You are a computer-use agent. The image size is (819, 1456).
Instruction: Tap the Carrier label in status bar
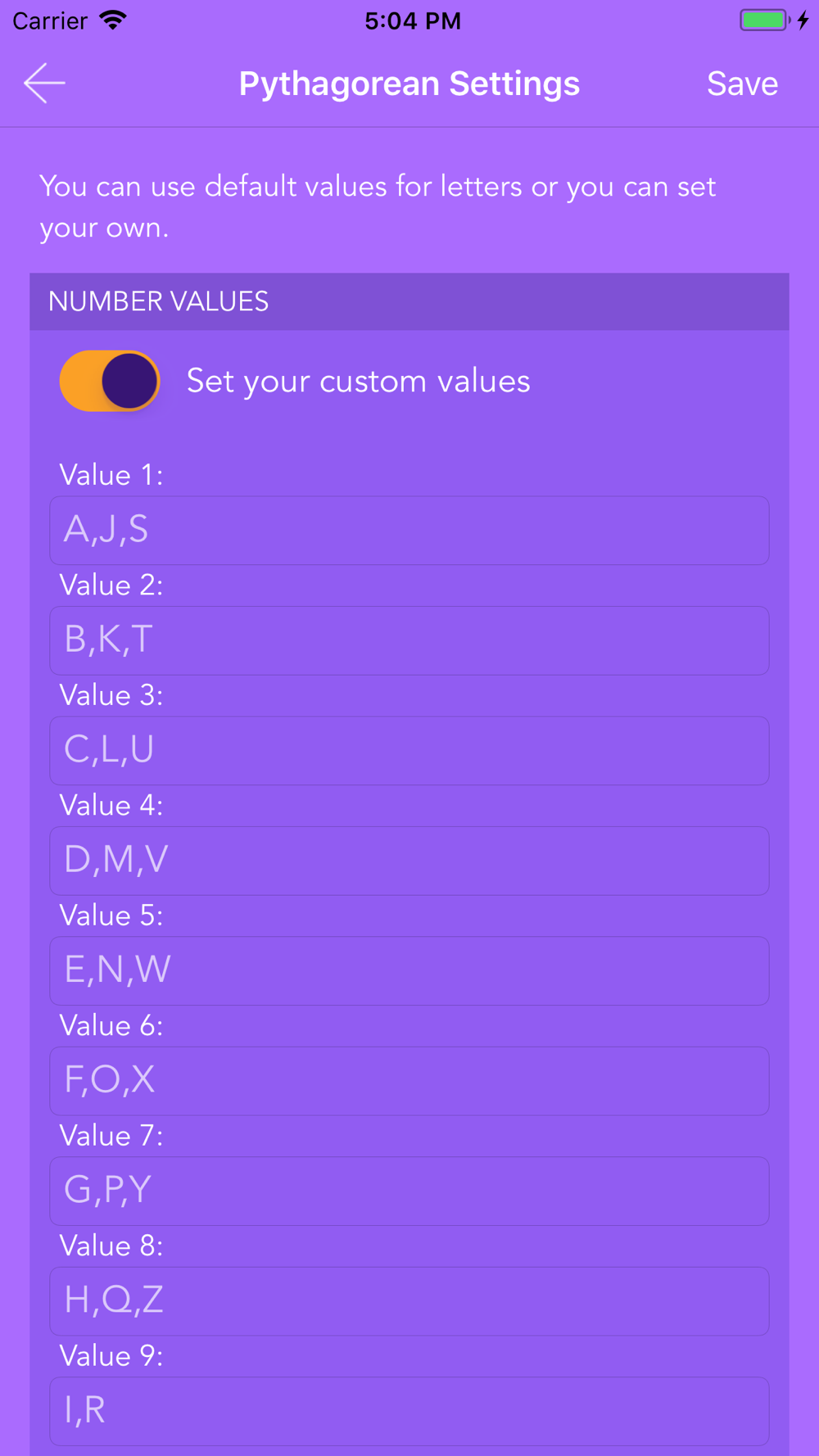(x=50, y=20)
